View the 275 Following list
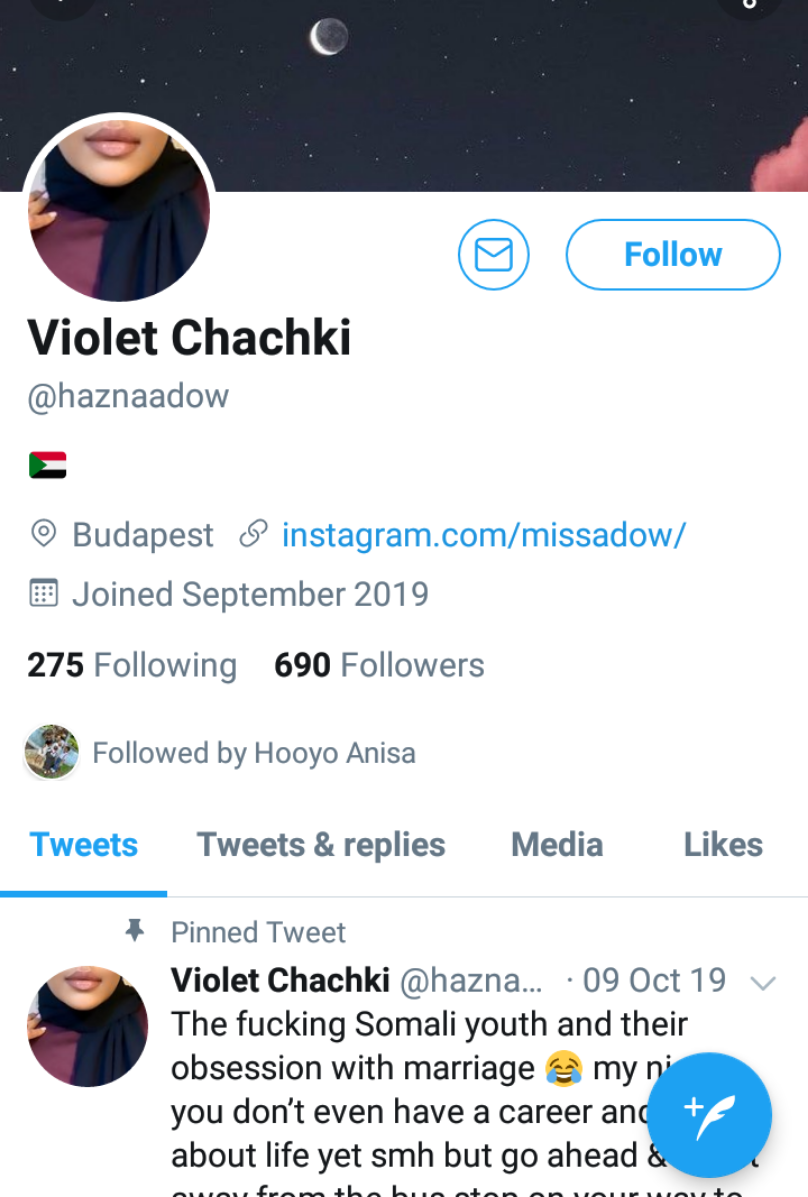Image resolution: width=808 pixels, height=1197 pixels. pyautogui.click(x=132, y=665)
